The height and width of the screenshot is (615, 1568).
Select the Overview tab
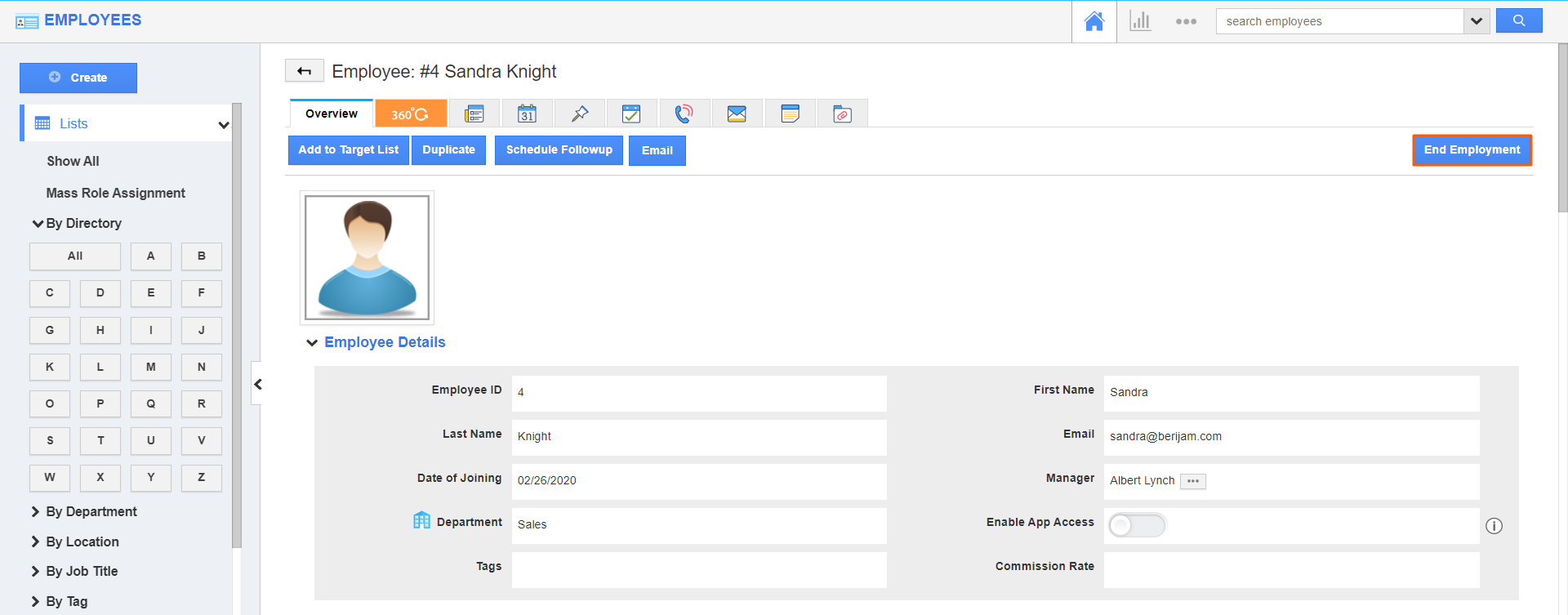[x=332, y=114]
